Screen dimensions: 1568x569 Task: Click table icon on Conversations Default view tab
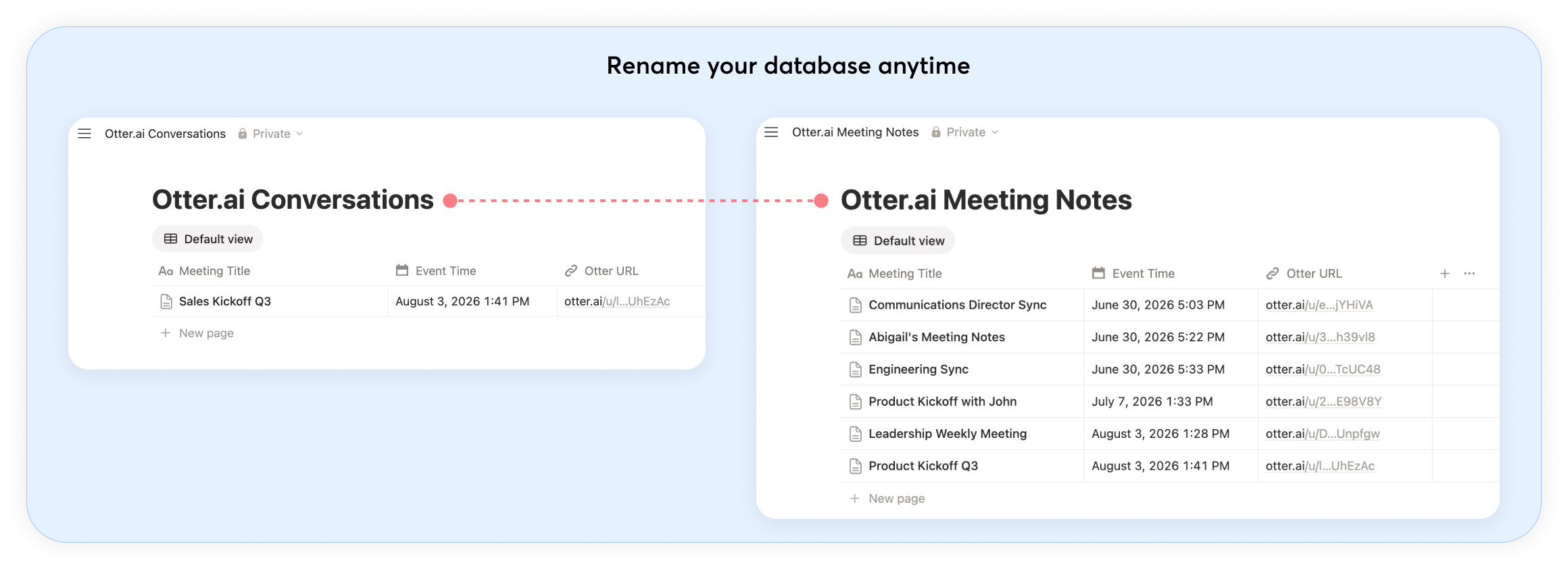tap(171, 239)
